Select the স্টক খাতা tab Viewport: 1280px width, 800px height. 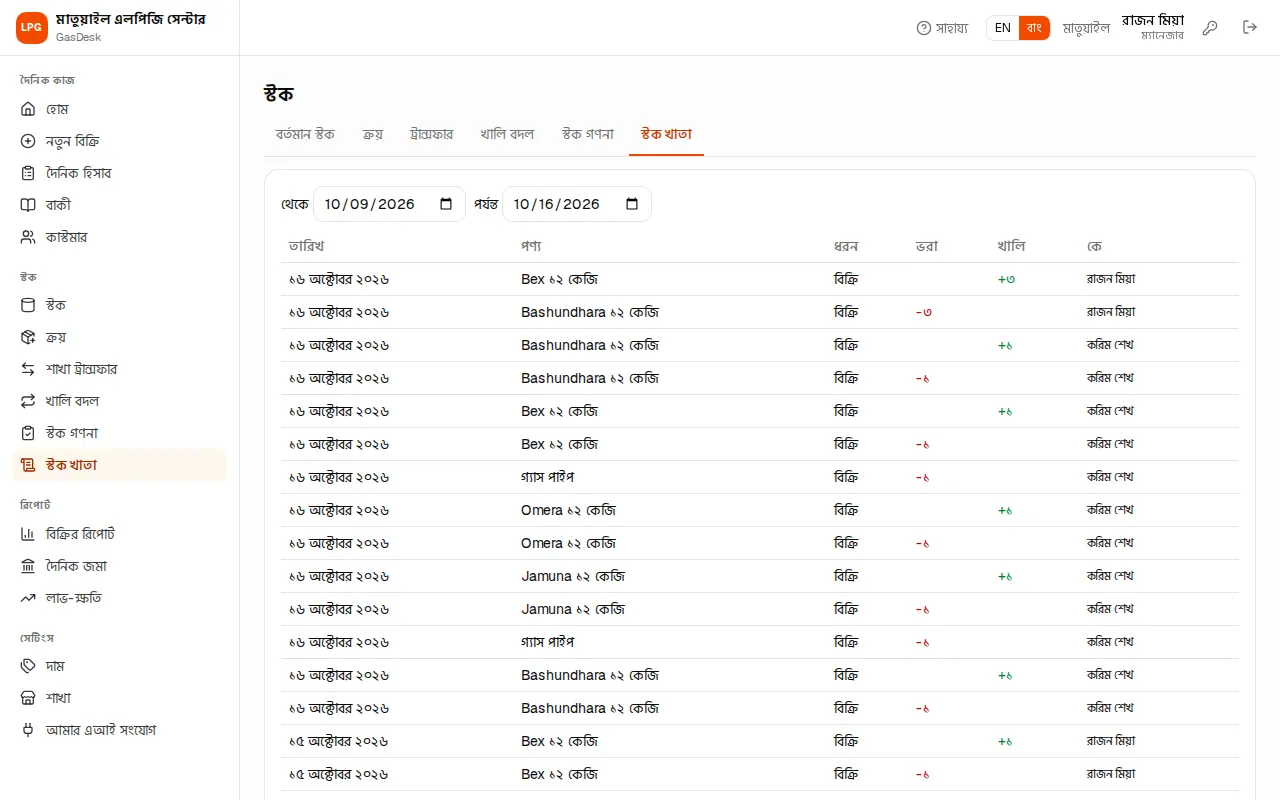click(x=666, y=134)
